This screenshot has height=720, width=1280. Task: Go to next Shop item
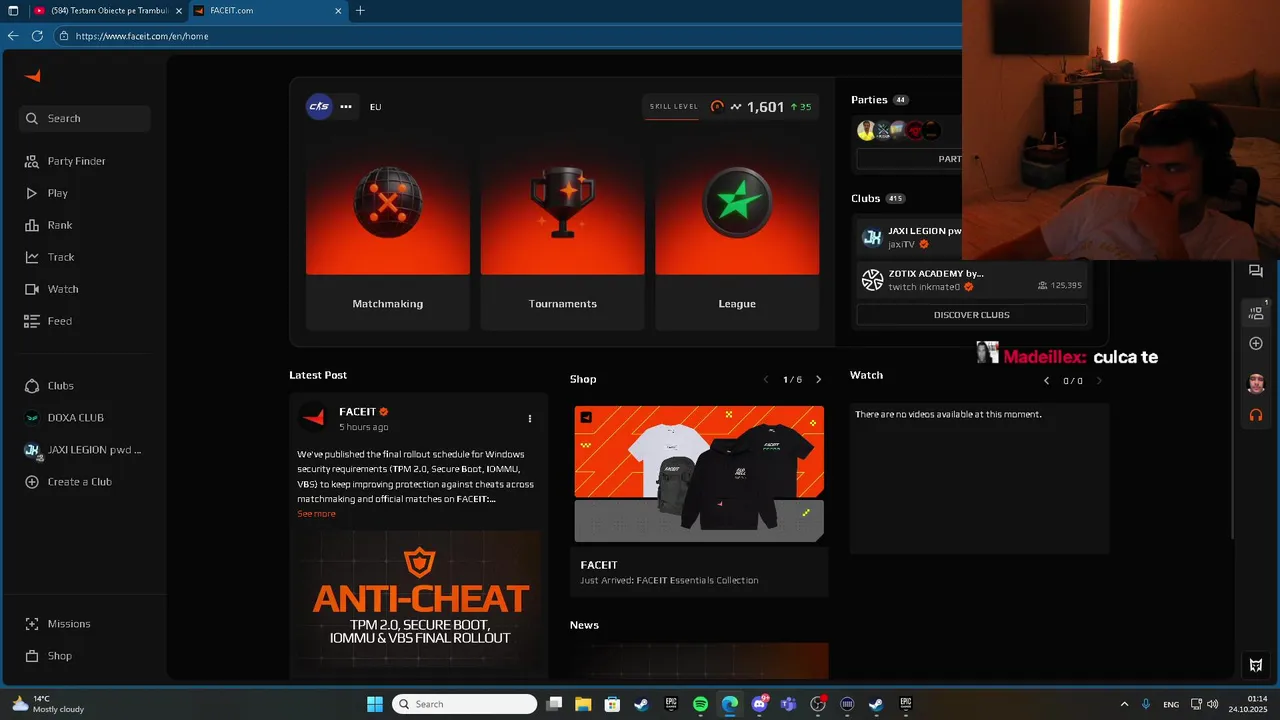coord(818,380)
